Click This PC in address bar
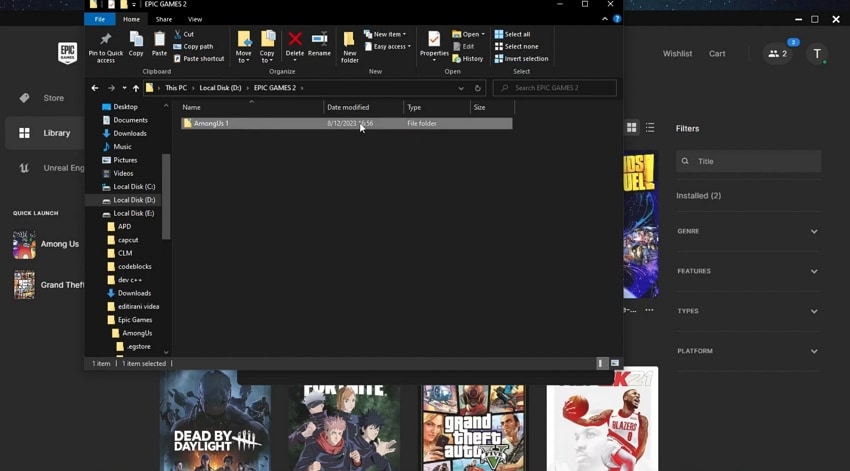The image size is (850, 471). tap(176, 88)
